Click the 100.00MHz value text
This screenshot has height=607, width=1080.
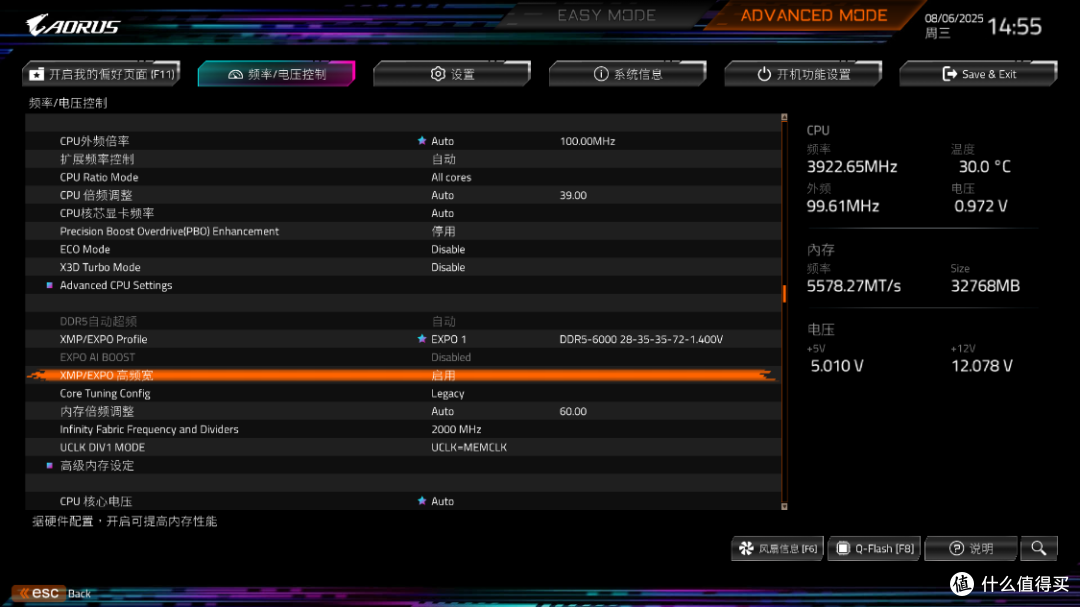click(x=588, y=141)
